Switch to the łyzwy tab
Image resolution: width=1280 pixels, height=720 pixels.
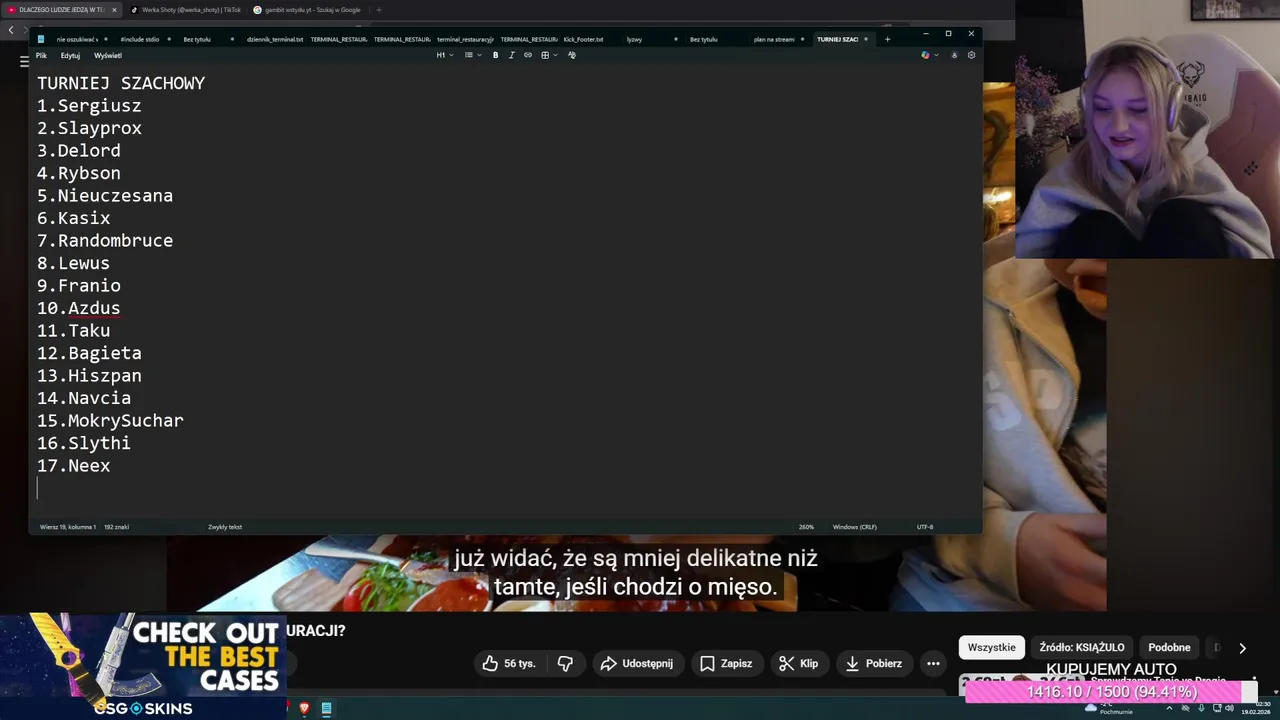[x=652, y=39]
